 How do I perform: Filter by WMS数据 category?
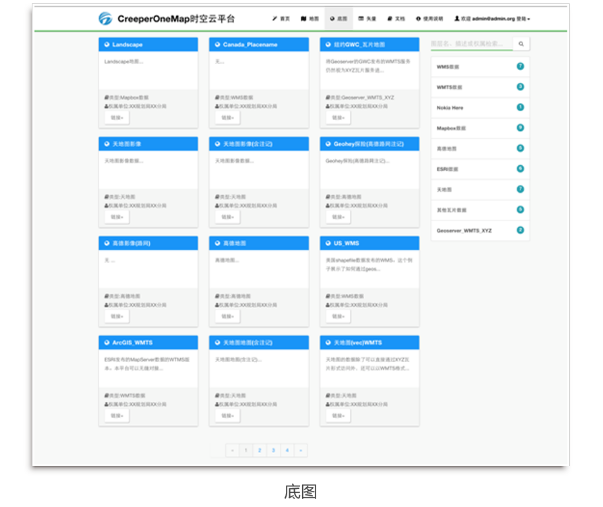pos(450,67)
